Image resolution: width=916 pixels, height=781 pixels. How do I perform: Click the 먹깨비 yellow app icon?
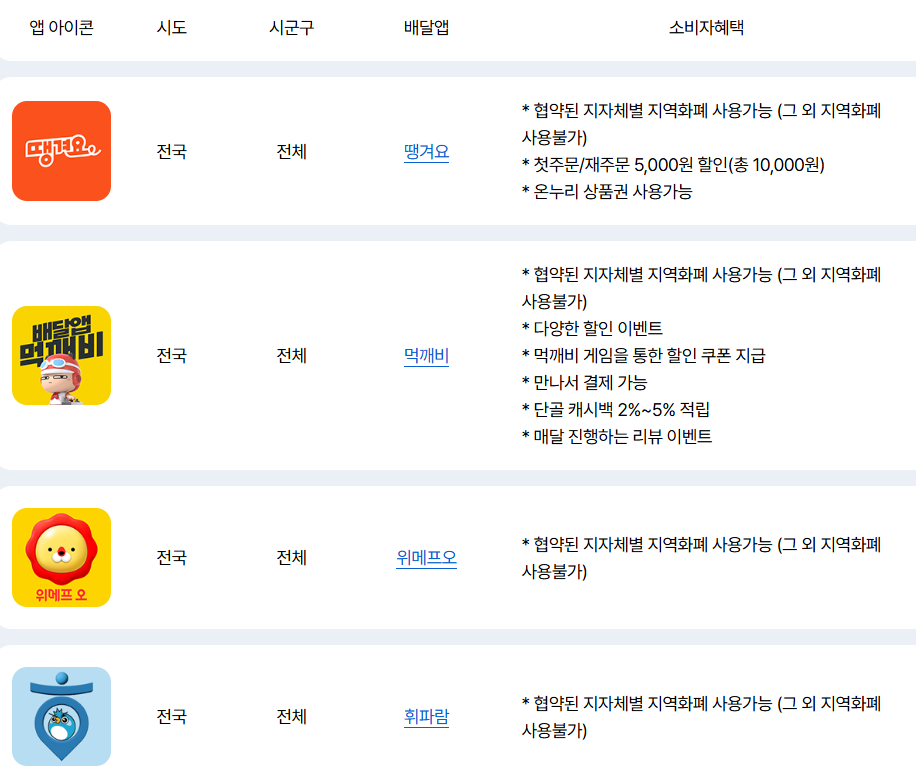tap(61, 355)
